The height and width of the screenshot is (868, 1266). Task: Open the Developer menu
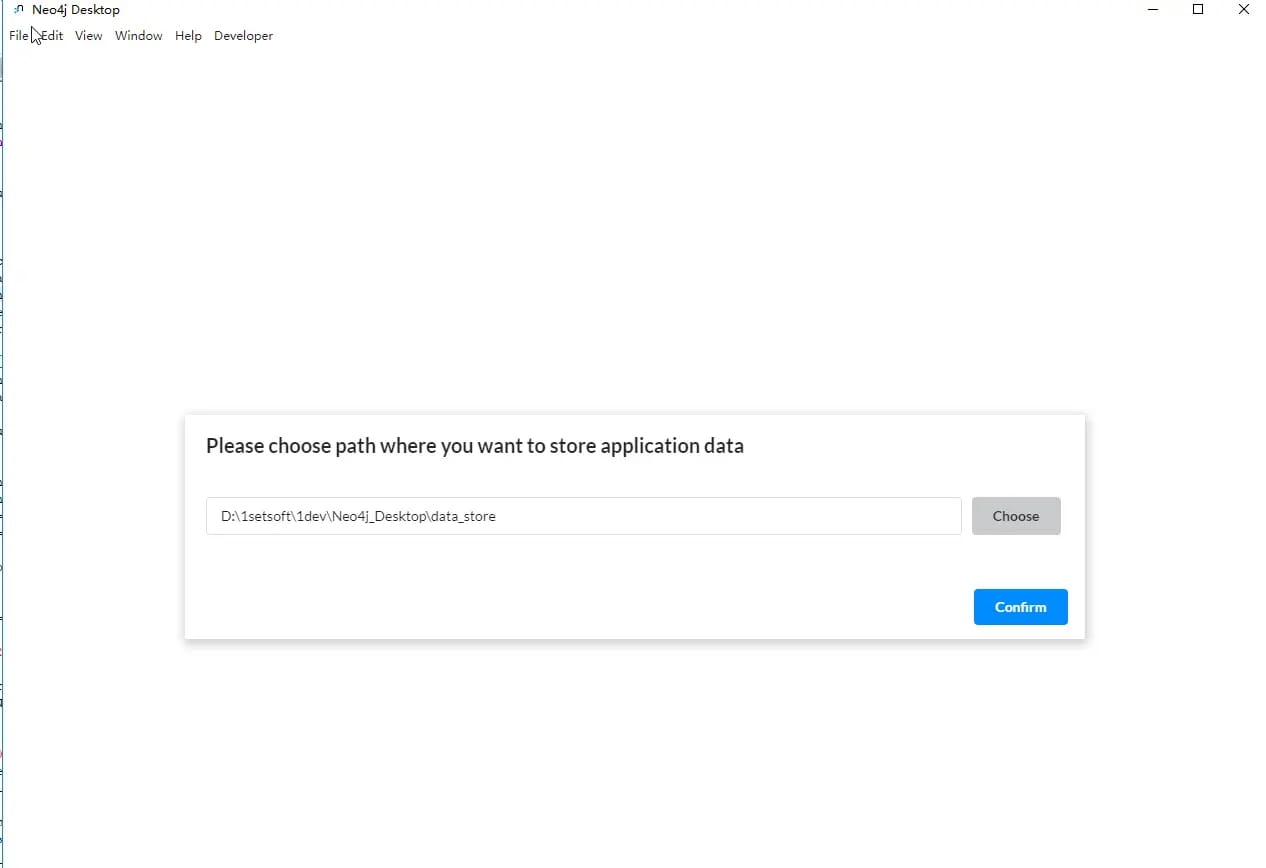click(x=243, y=36)
